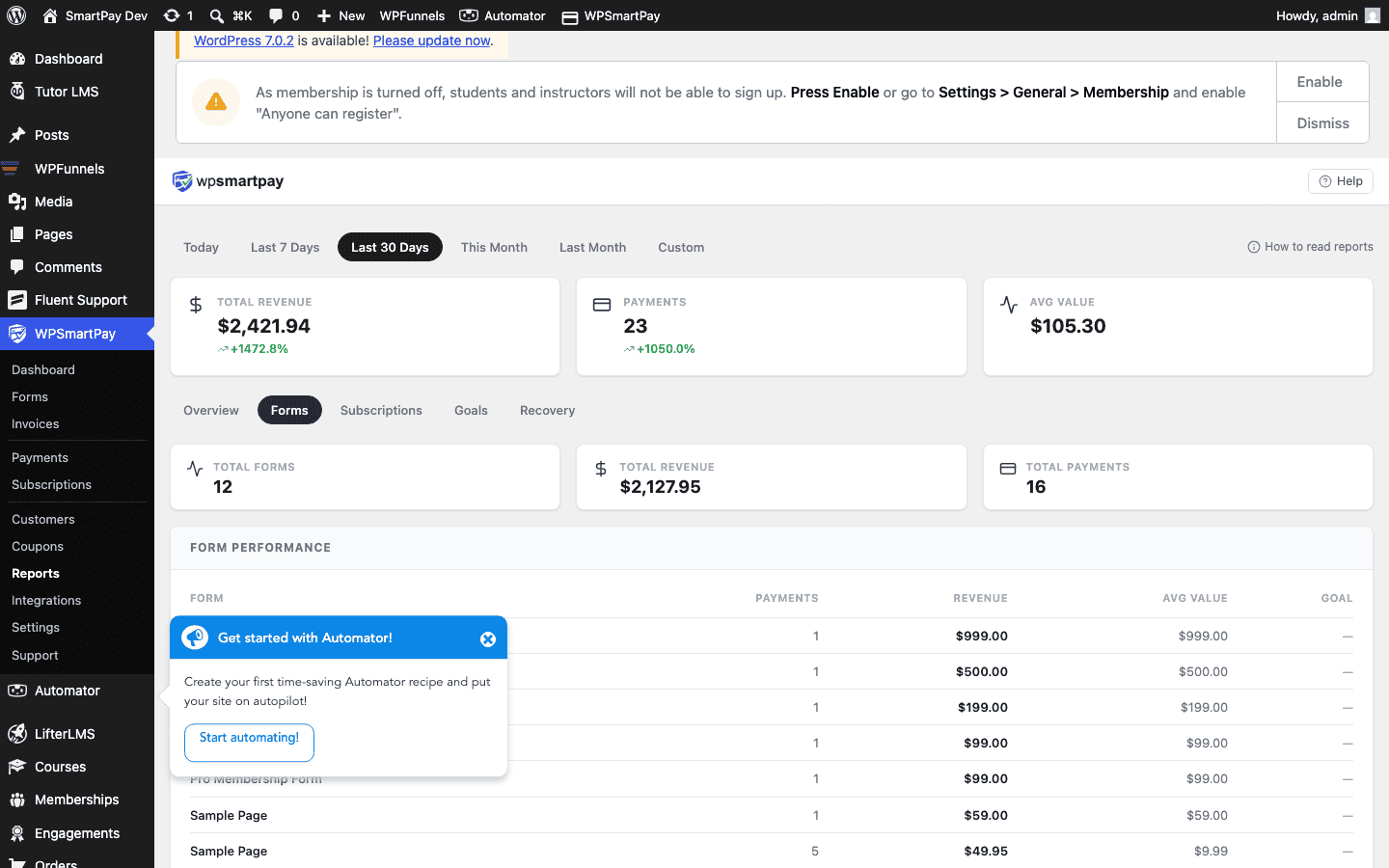Dismiss the membership notice
This screenshot has width=1389, height=868.
[1322, 123]
